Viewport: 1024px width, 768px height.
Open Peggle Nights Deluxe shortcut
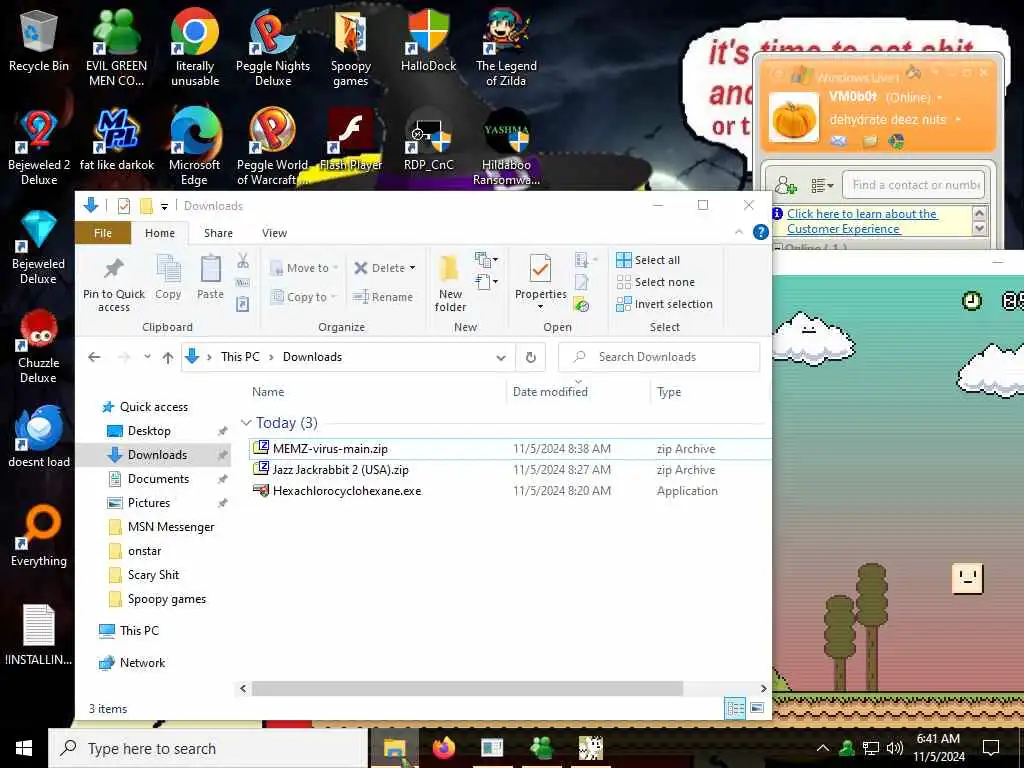[x=273, y=49]
